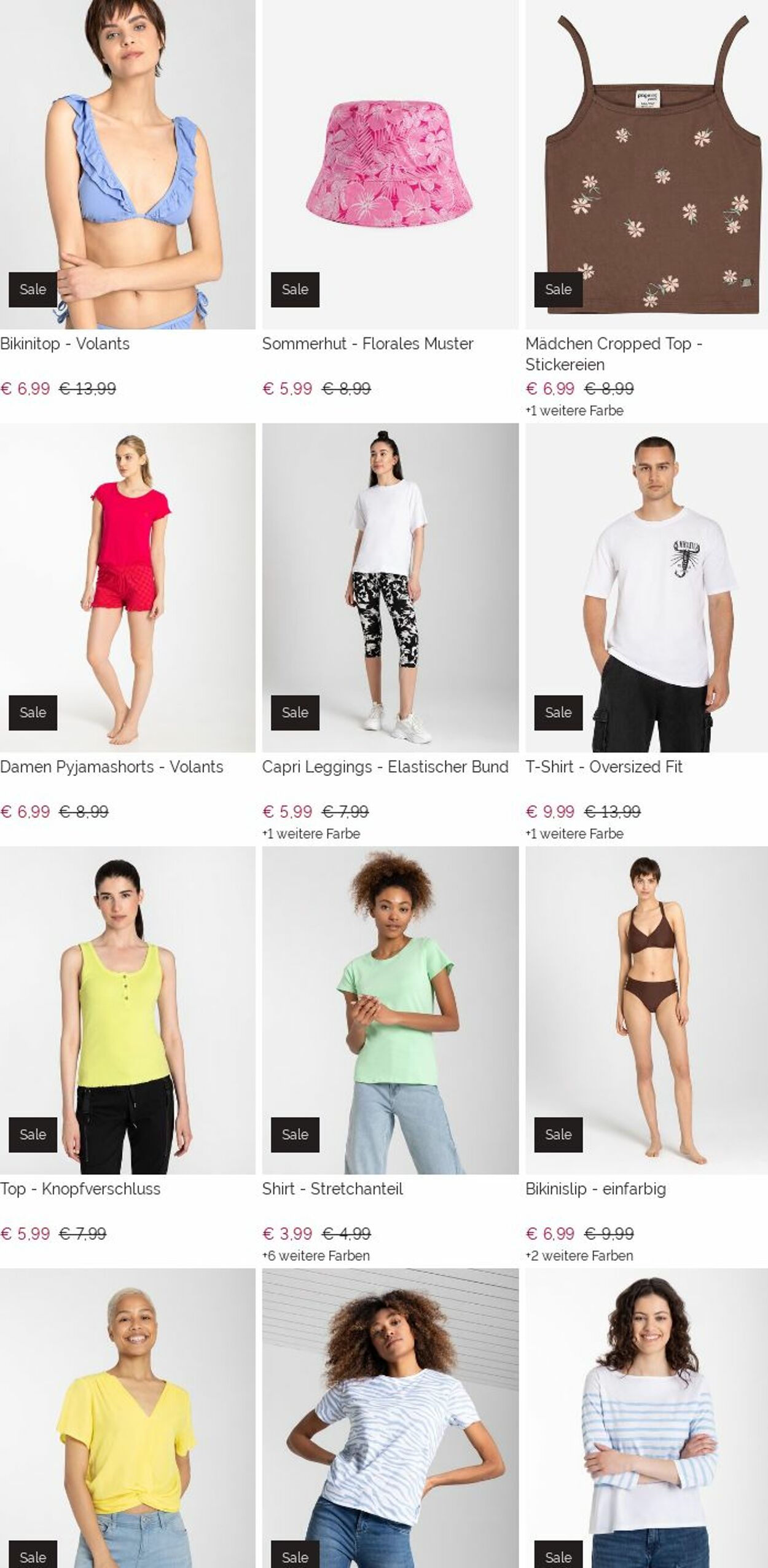
Task: Show +2 weitere Farben for the Bikinislip
Action: click(579, 1256)
